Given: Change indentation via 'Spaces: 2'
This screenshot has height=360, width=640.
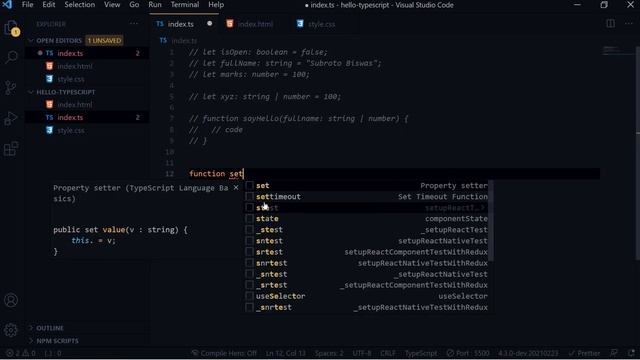Looking at the screenshot, I should tap(329, 353).
